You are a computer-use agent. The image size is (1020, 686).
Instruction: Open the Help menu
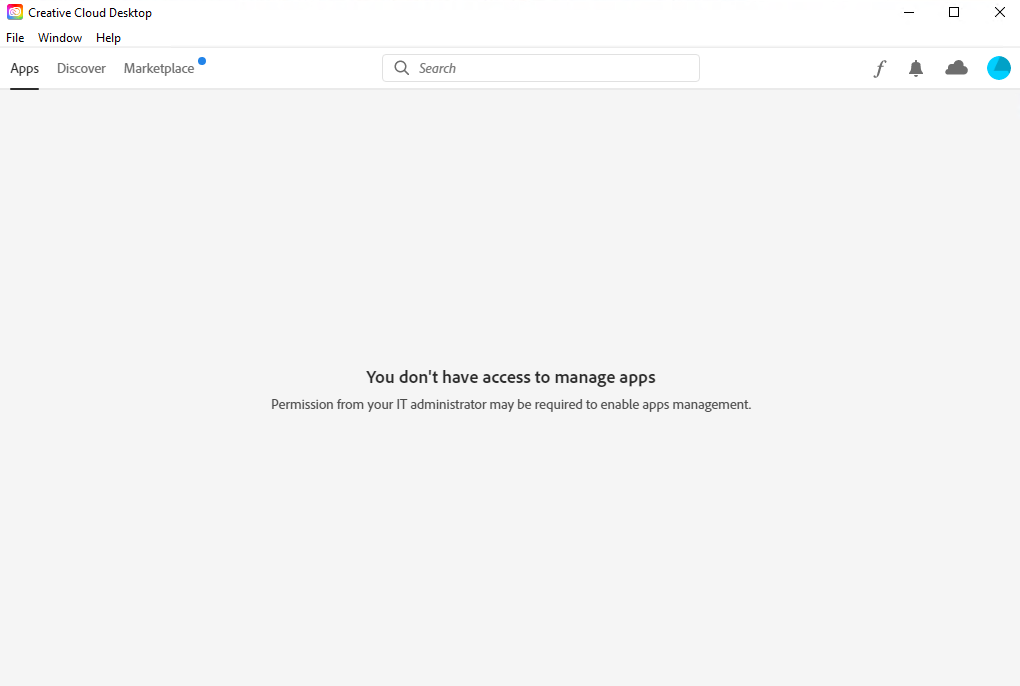tap(108, 38)
